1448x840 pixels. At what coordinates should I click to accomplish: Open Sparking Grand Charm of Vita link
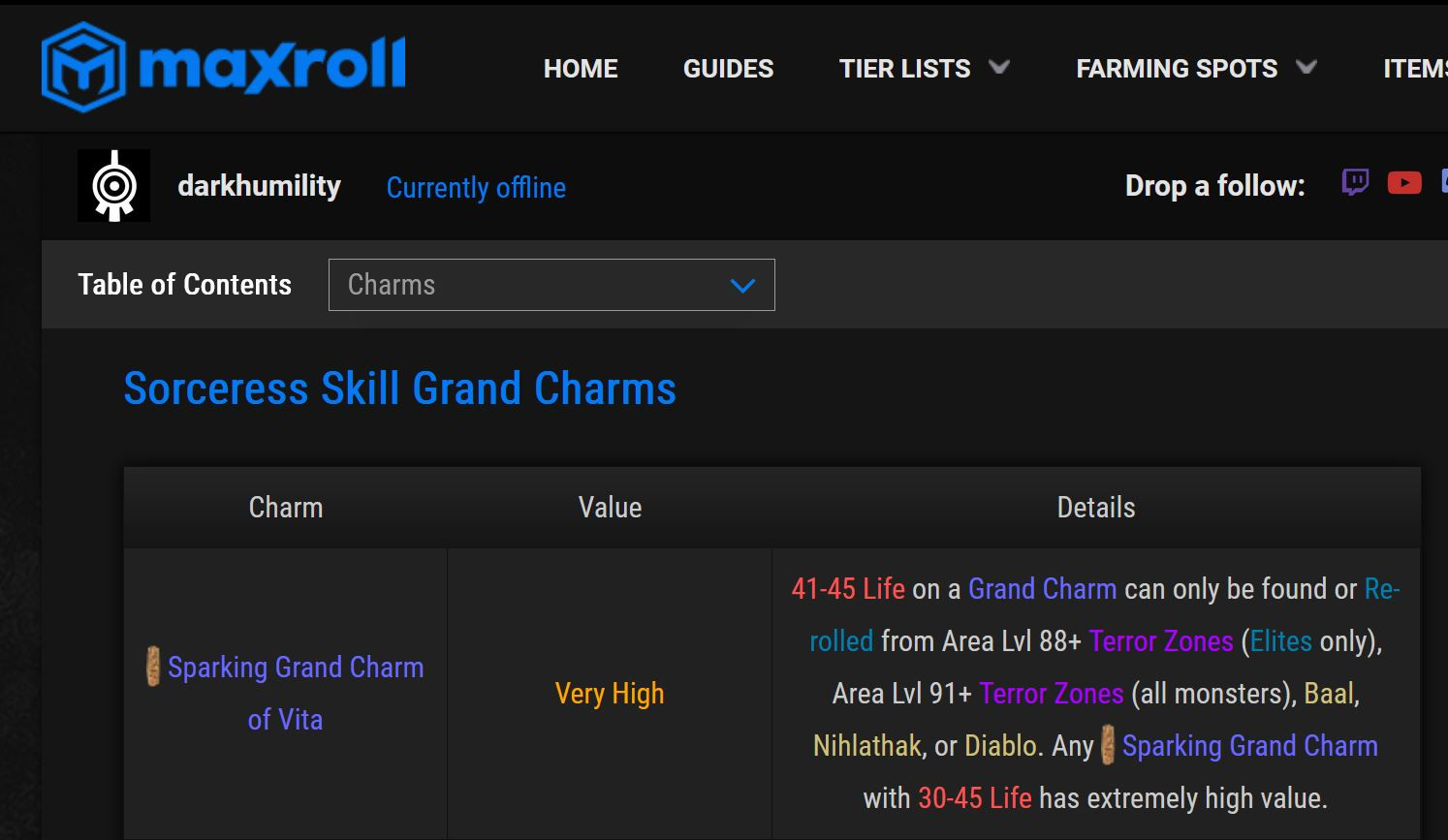(295, 668)
